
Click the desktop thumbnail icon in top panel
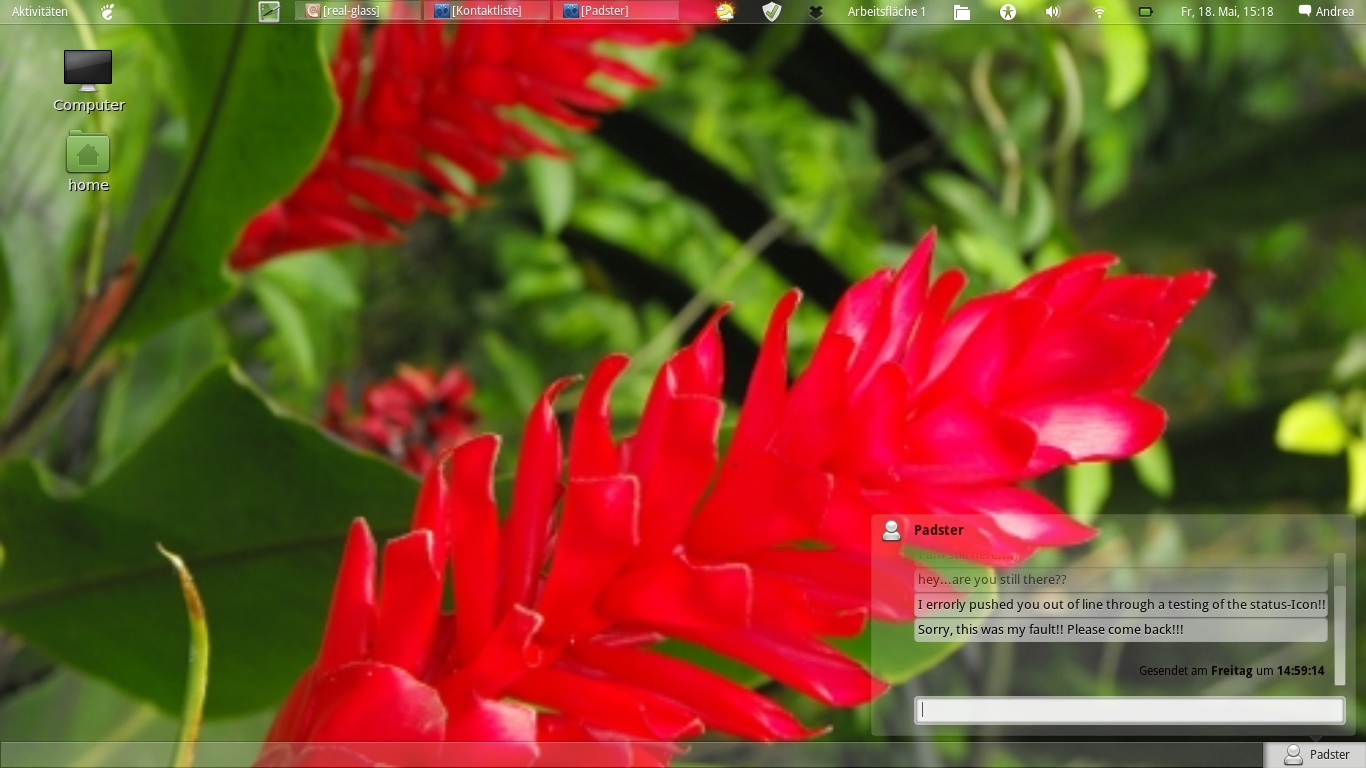[x=269, y=12]
